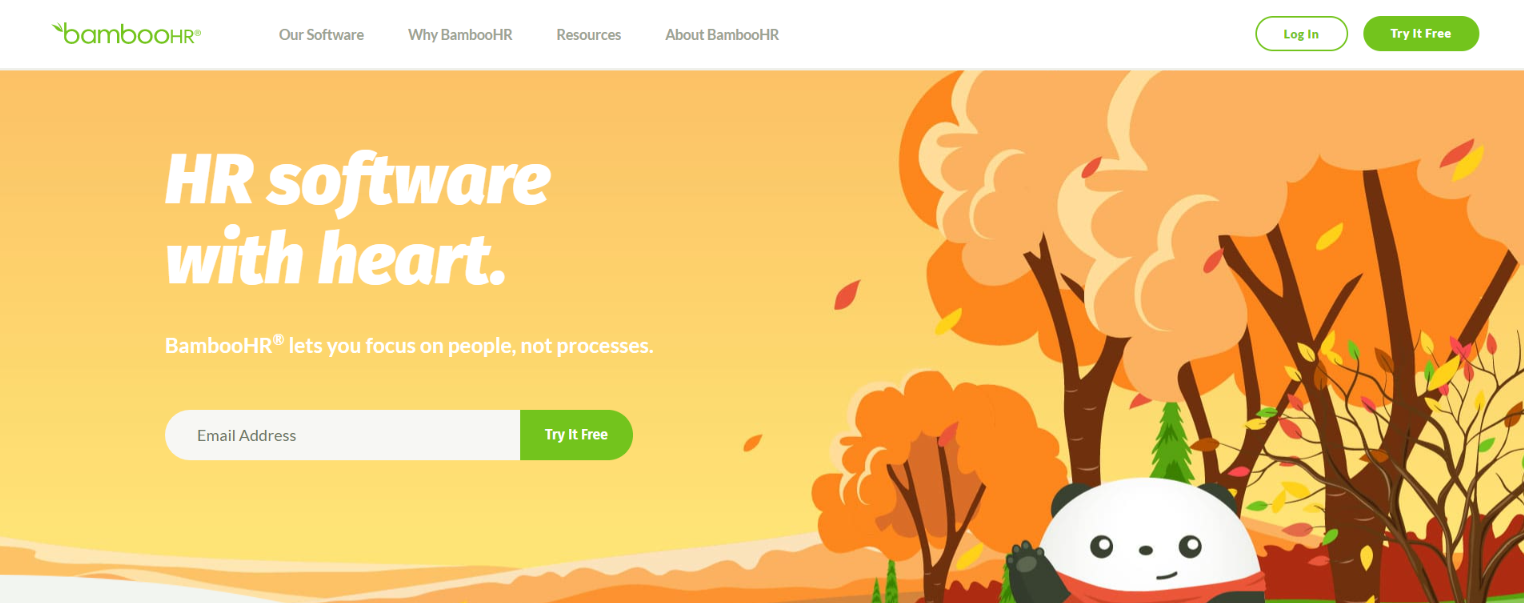Open the Our Software menu

(x=321, y=34)
